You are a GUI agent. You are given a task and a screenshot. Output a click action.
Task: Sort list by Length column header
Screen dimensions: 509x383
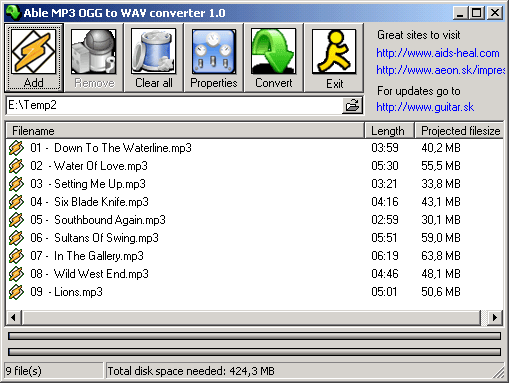coord(389,131)
